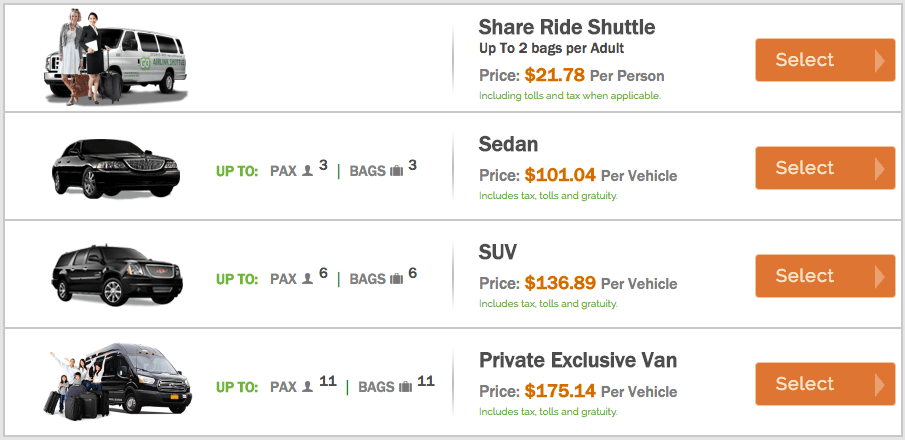Image resolution: width=905 pixels, height=440 pixels.
Task: Click the SUV bags suitcase icon
Action: 397,279
